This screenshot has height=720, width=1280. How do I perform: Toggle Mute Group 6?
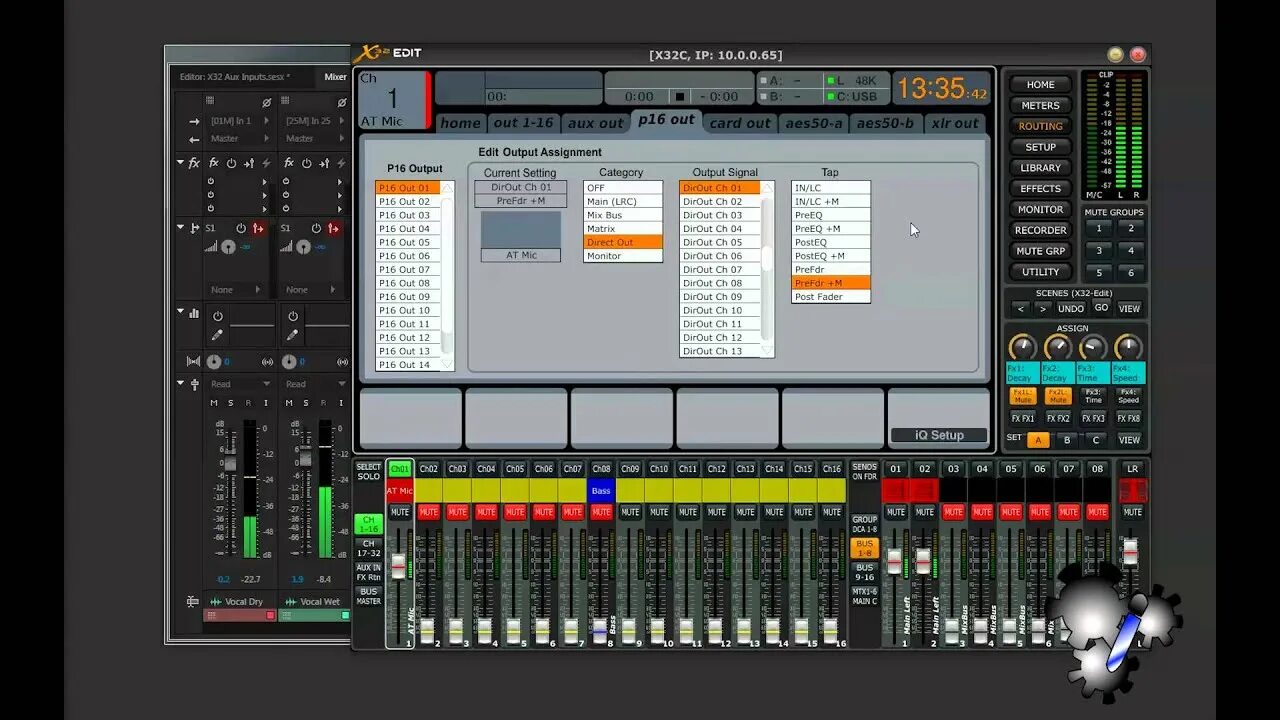pos(1131,272)
